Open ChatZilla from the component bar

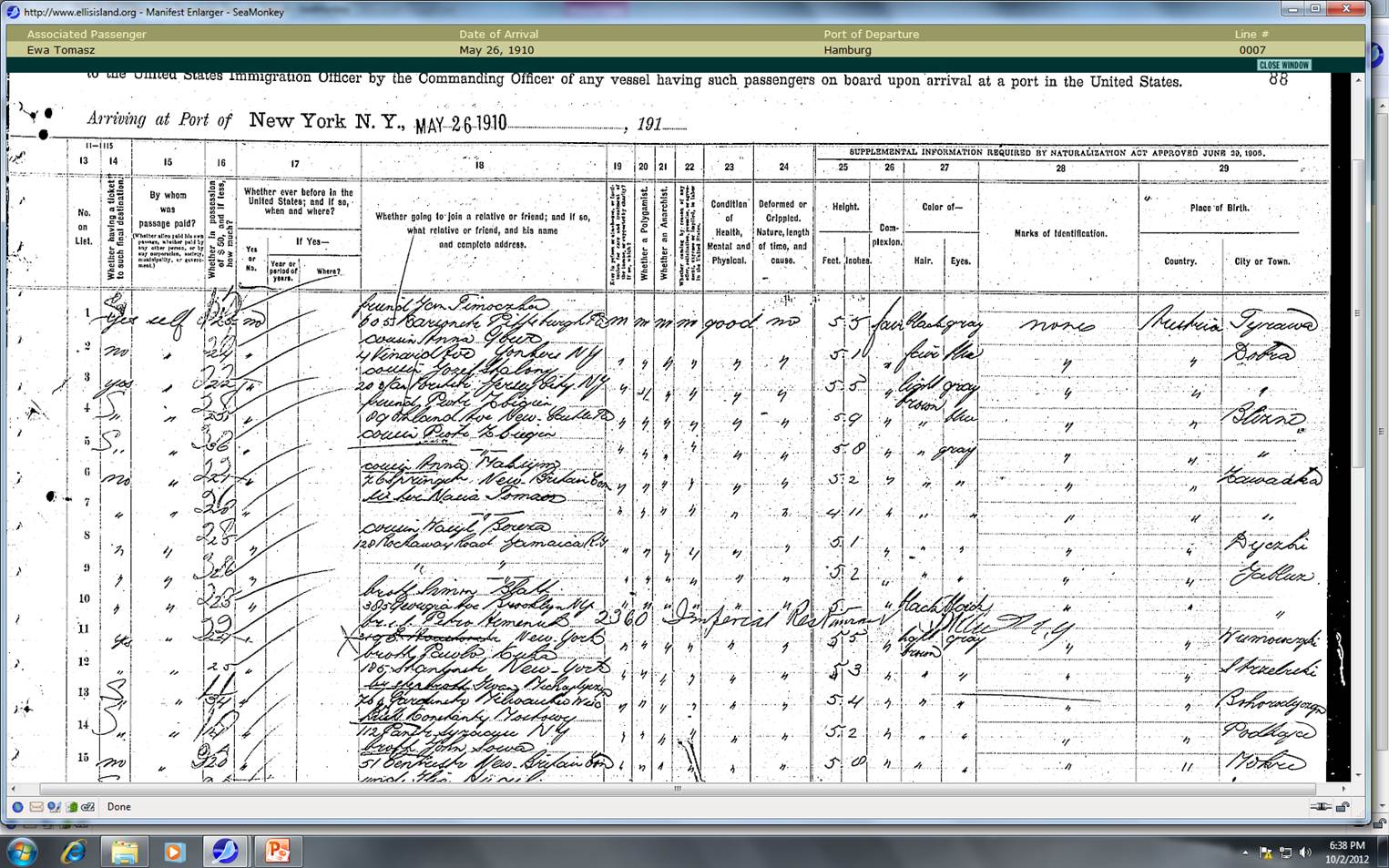(88, 807)
